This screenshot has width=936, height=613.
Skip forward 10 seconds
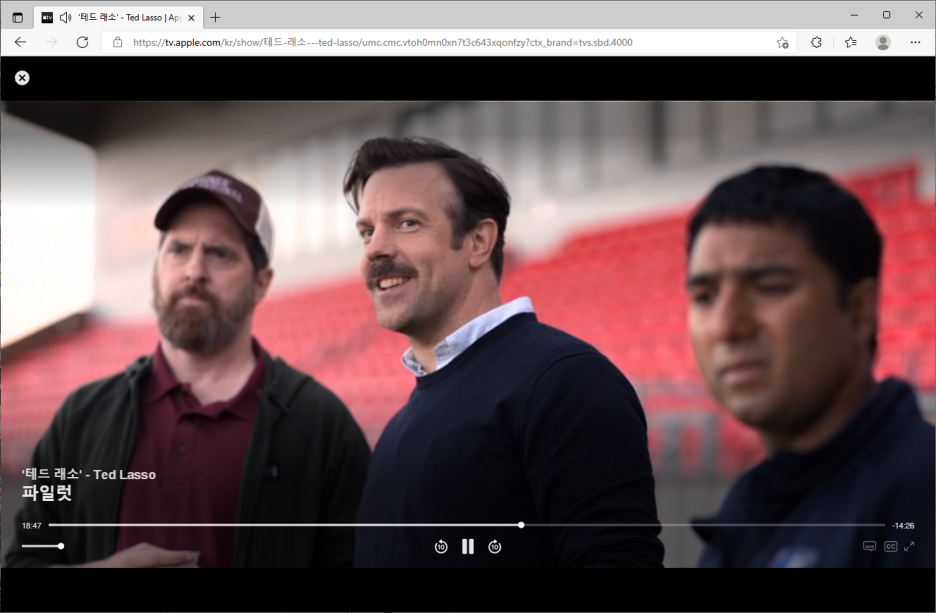point(495,547)
